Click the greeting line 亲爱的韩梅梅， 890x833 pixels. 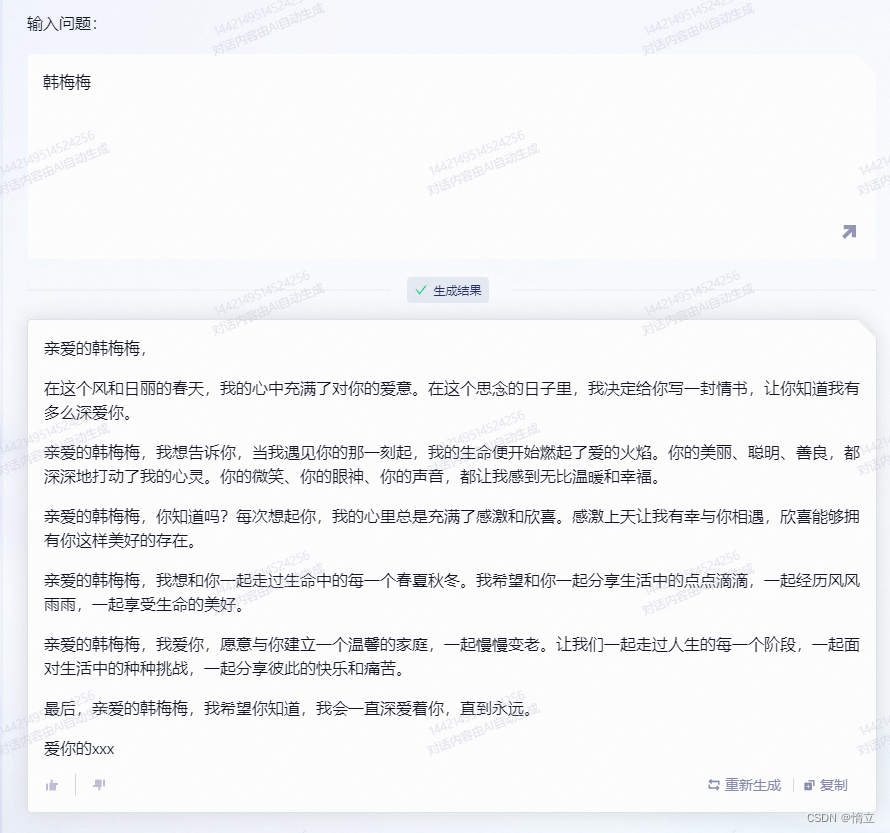click(x=95, y=348)
